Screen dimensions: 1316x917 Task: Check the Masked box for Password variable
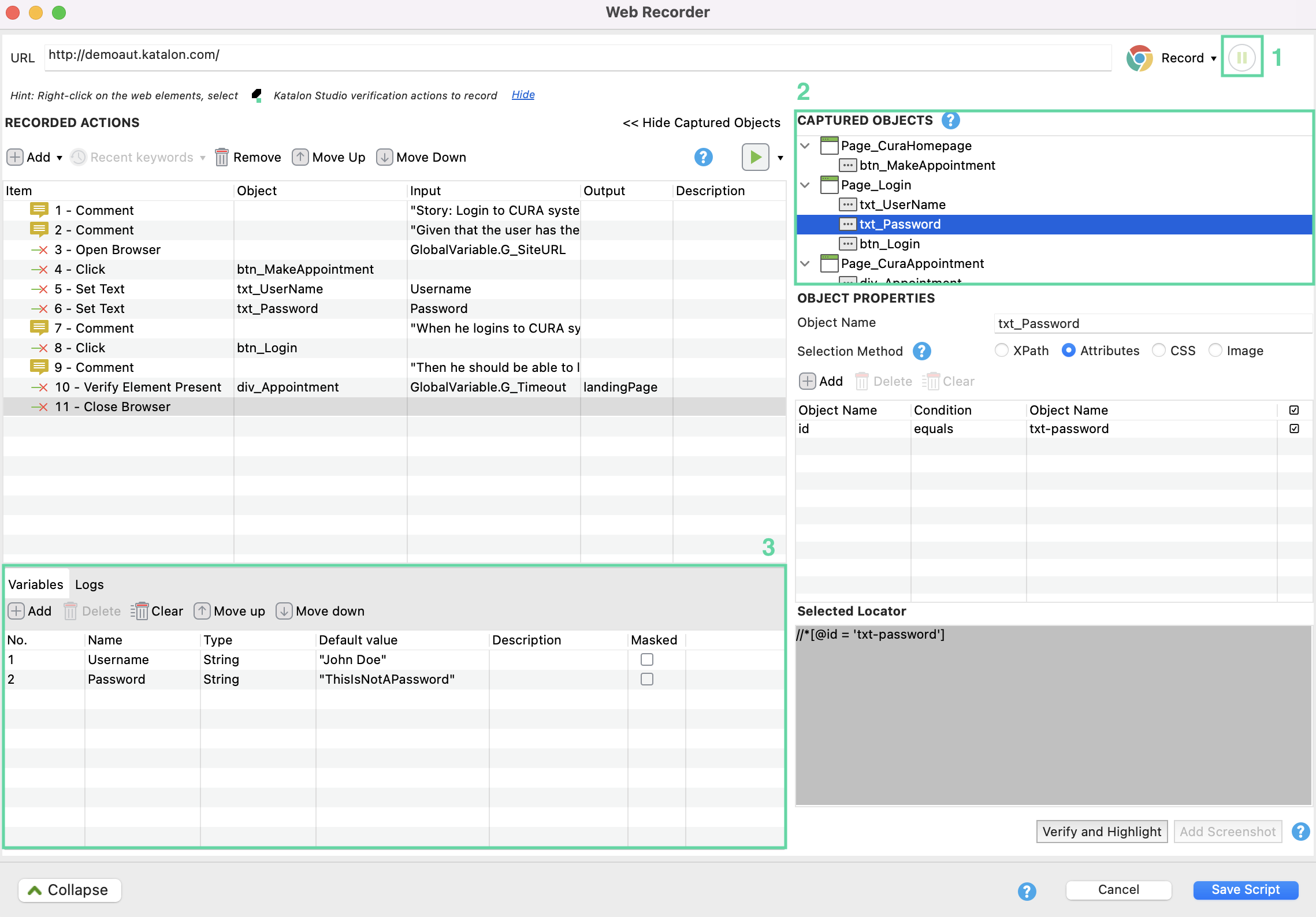(646, 679)
